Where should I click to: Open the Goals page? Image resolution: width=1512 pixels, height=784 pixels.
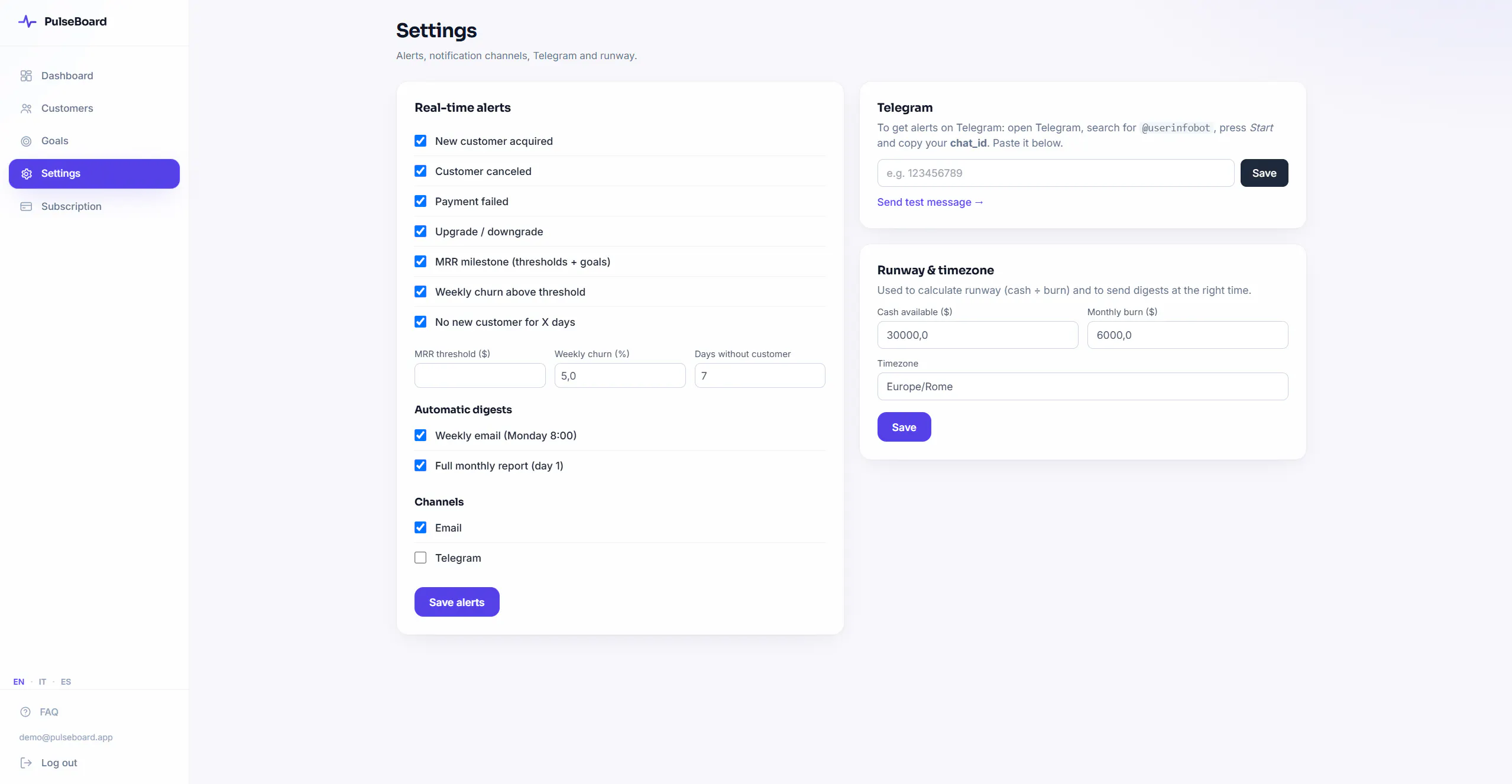point(94,141)
